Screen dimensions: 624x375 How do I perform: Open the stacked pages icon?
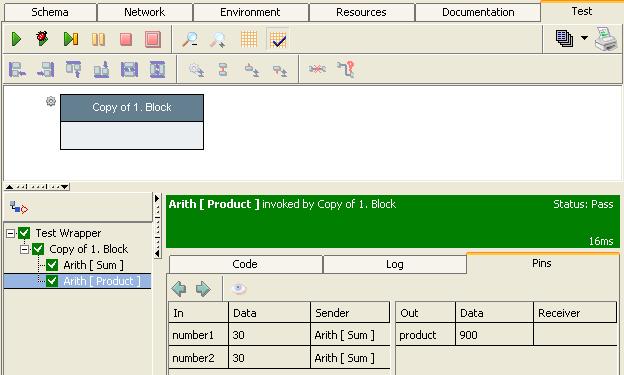[564, 39]
